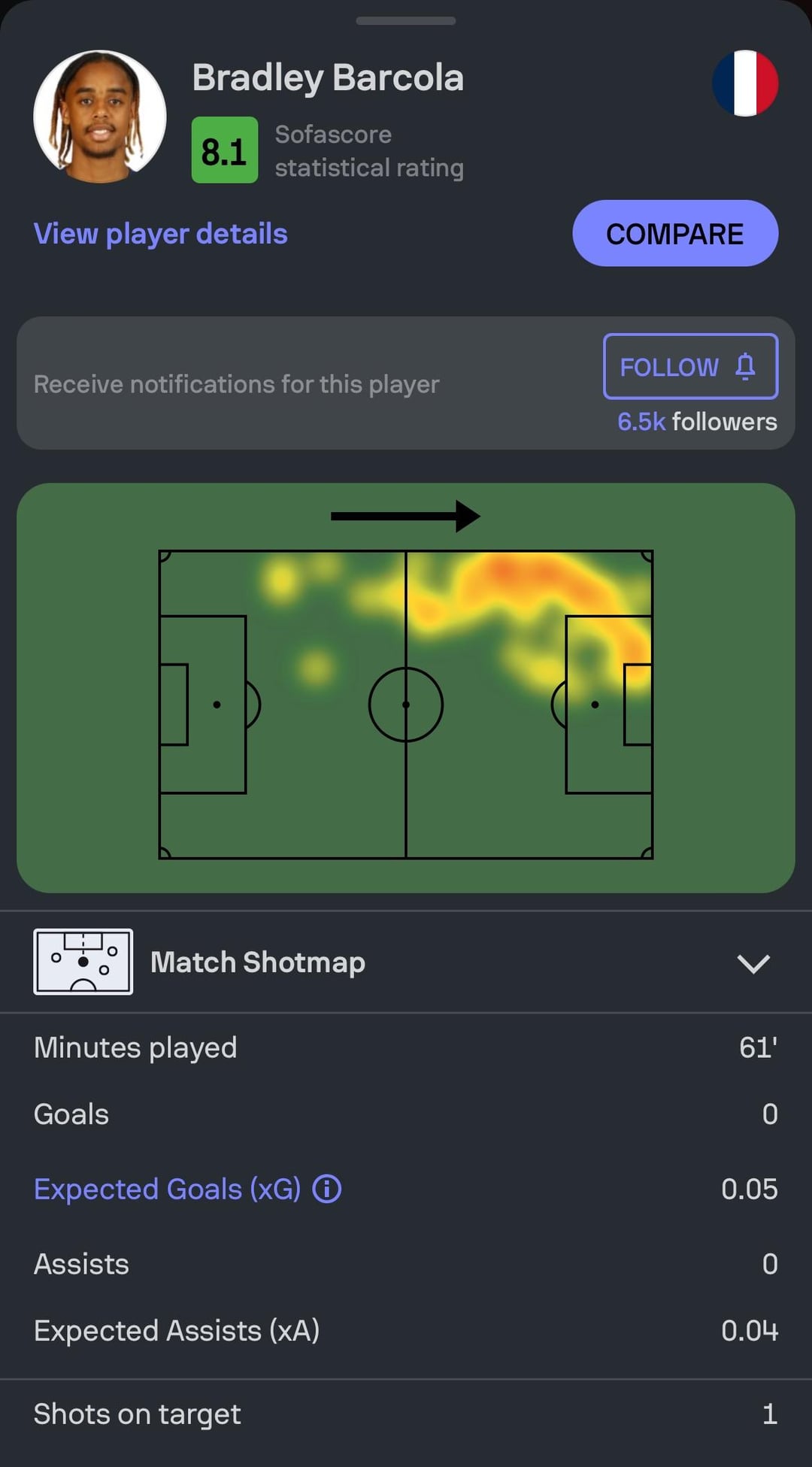Tap the Match Shotmap pitch icon
This screenshot has height=1467, width=812.
(83, 962)
